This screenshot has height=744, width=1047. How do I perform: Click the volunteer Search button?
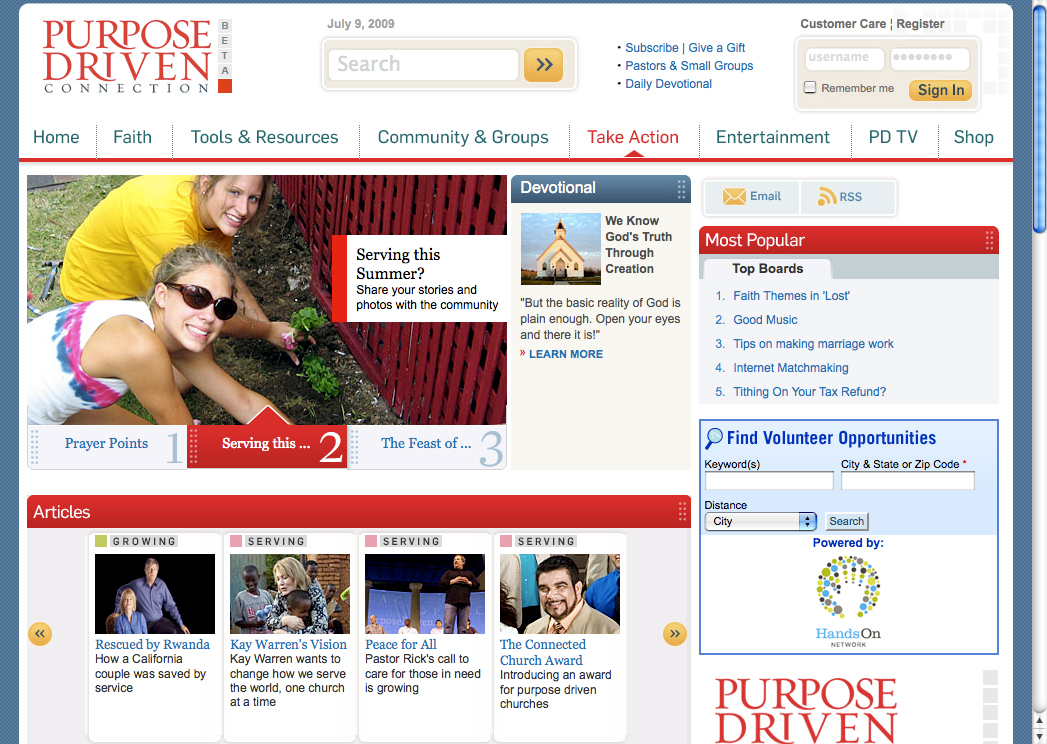pos(847,522)
